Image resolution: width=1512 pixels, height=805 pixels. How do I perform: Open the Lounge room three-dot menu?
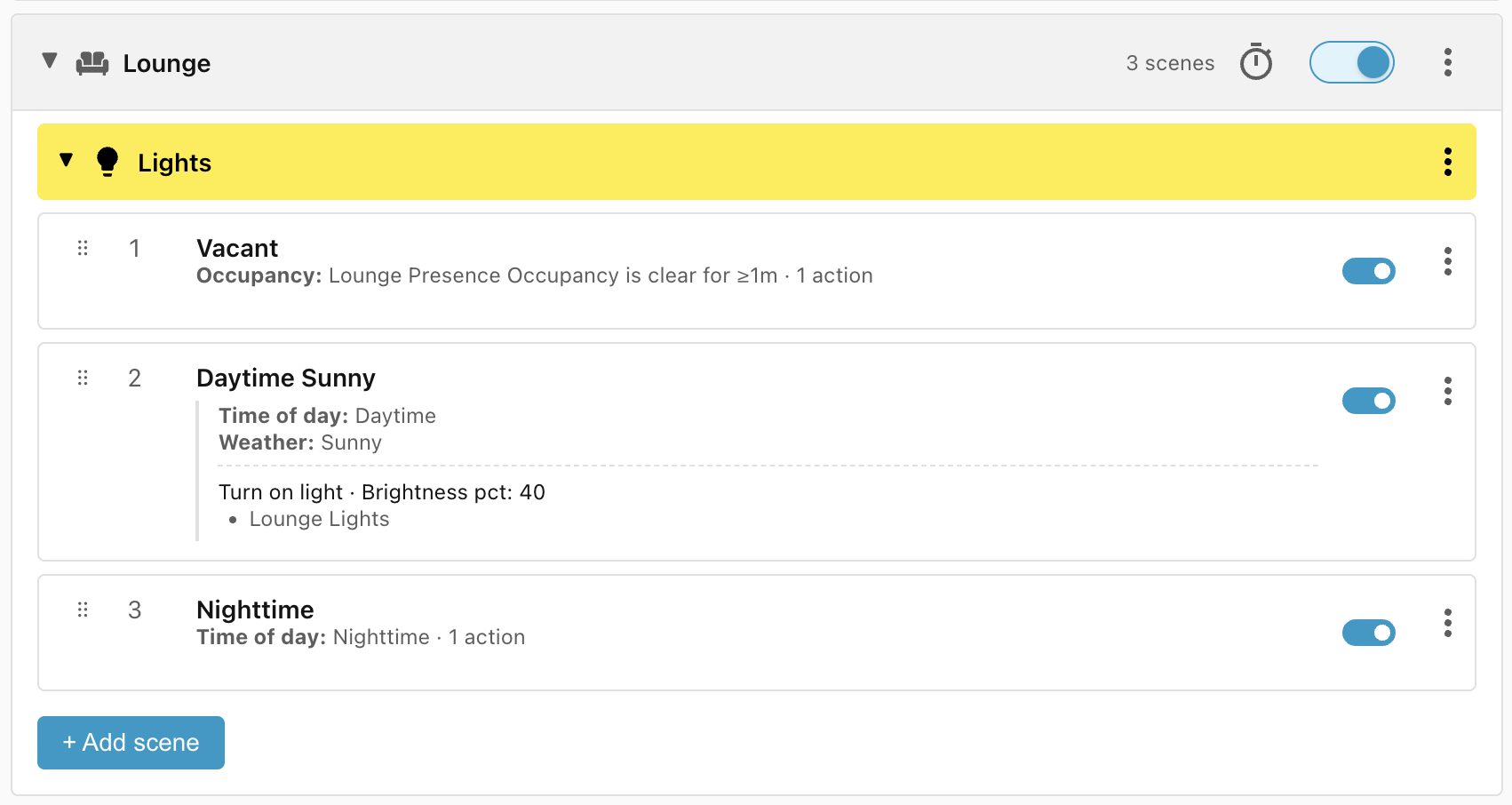[x=1448, y=62]
